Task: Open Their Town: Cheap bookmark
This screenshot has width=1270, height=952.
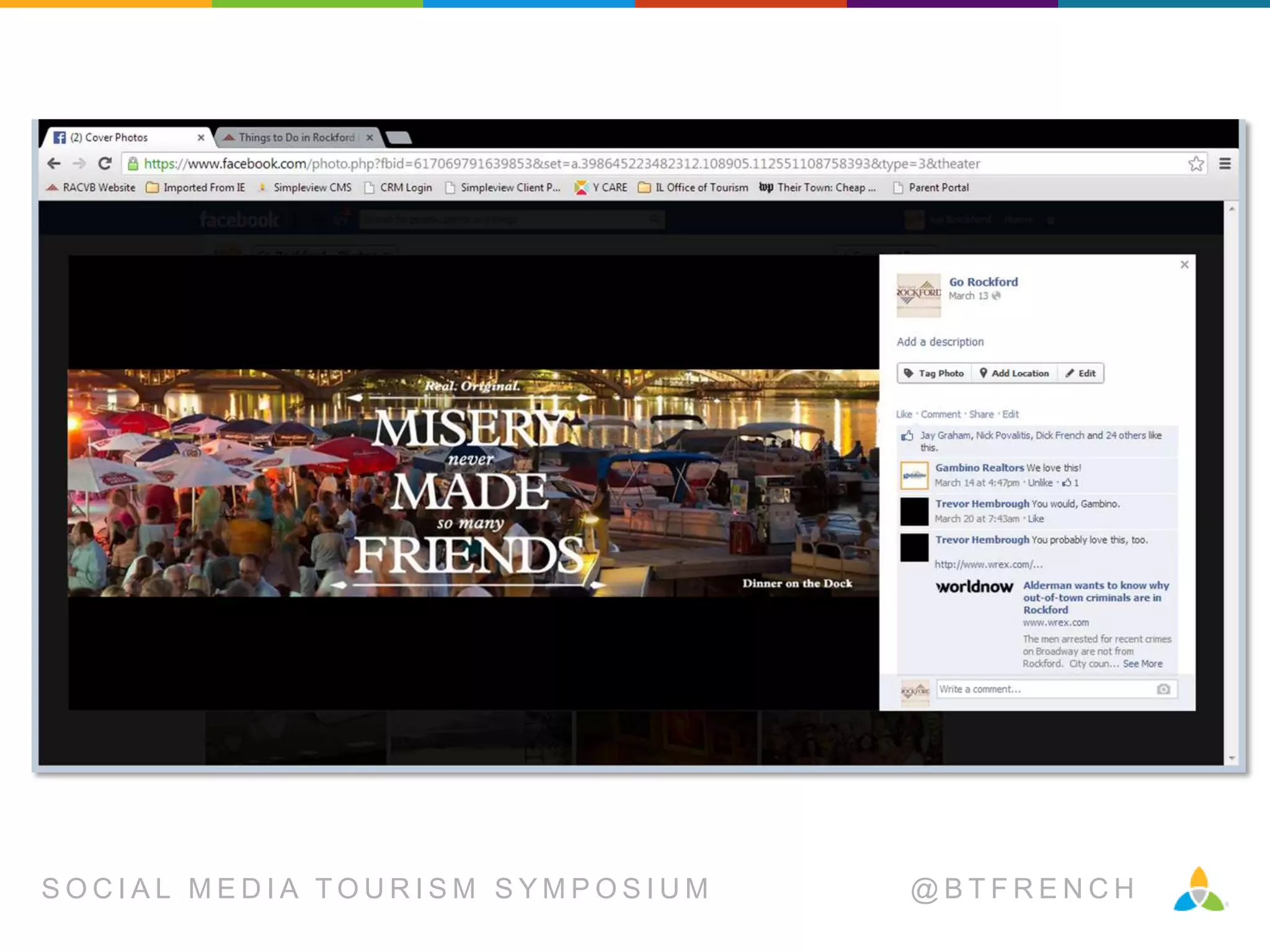Action: tap(817, 187)
